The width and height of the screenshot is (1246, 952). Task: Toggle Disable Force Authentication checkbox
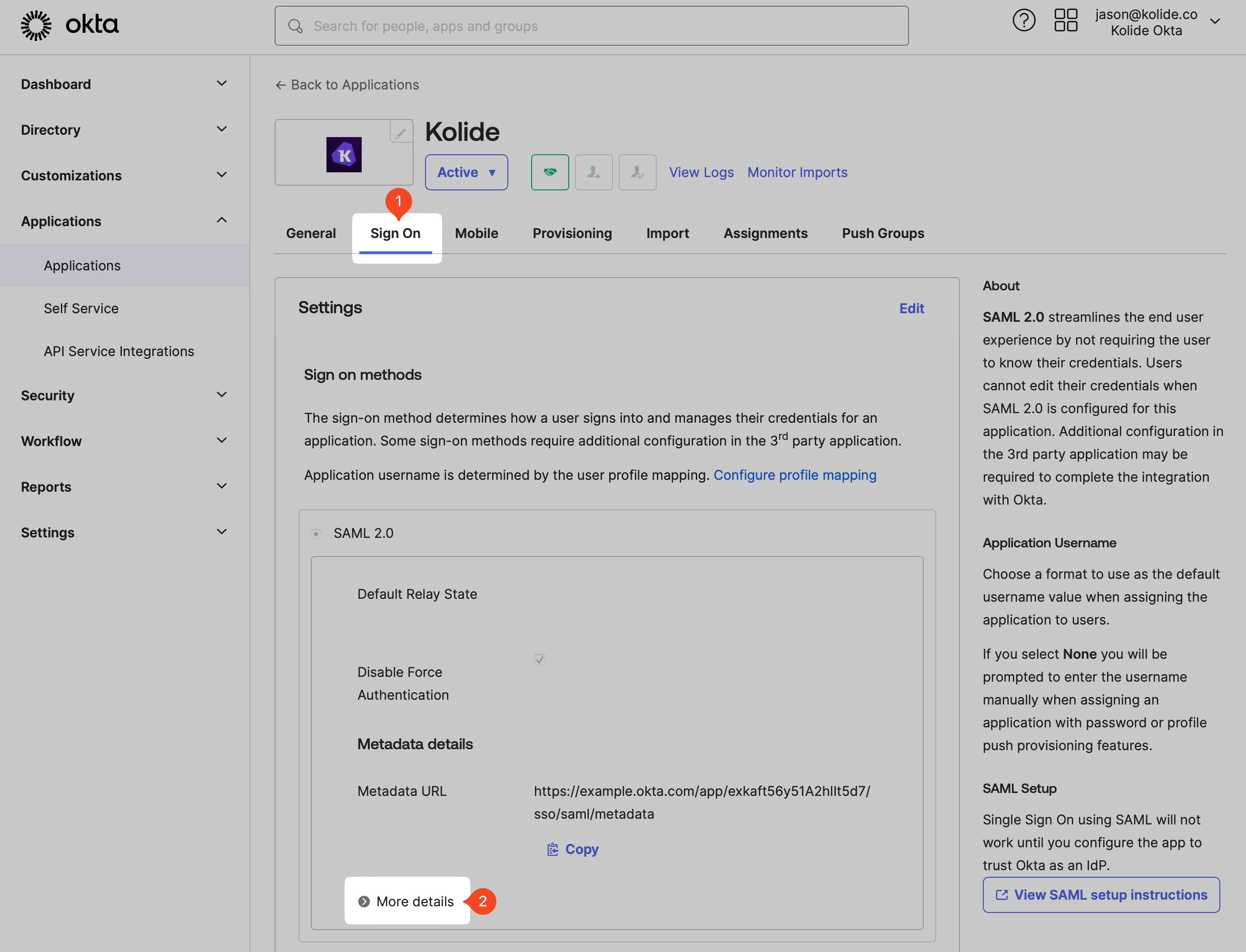539,659
